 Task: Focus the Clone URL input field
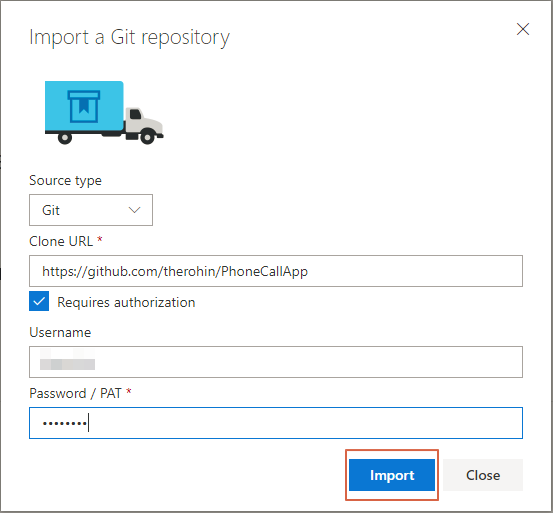coord(276,271)
